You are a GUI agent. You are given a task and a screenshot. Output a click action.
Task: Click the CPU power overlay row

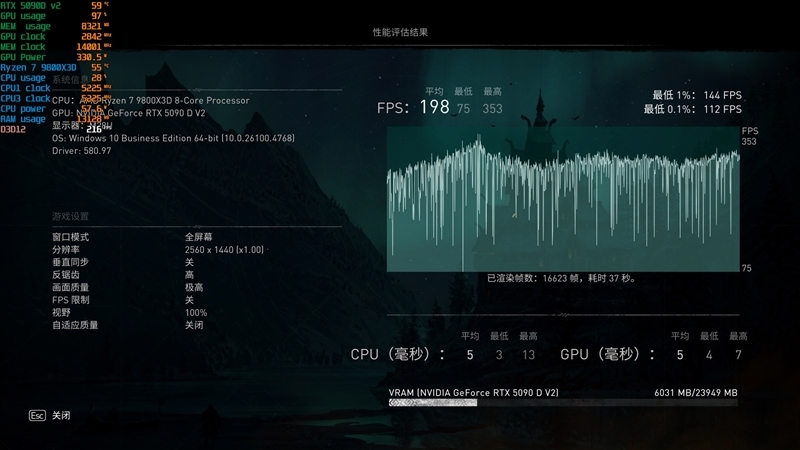click(x=55, y=109)
